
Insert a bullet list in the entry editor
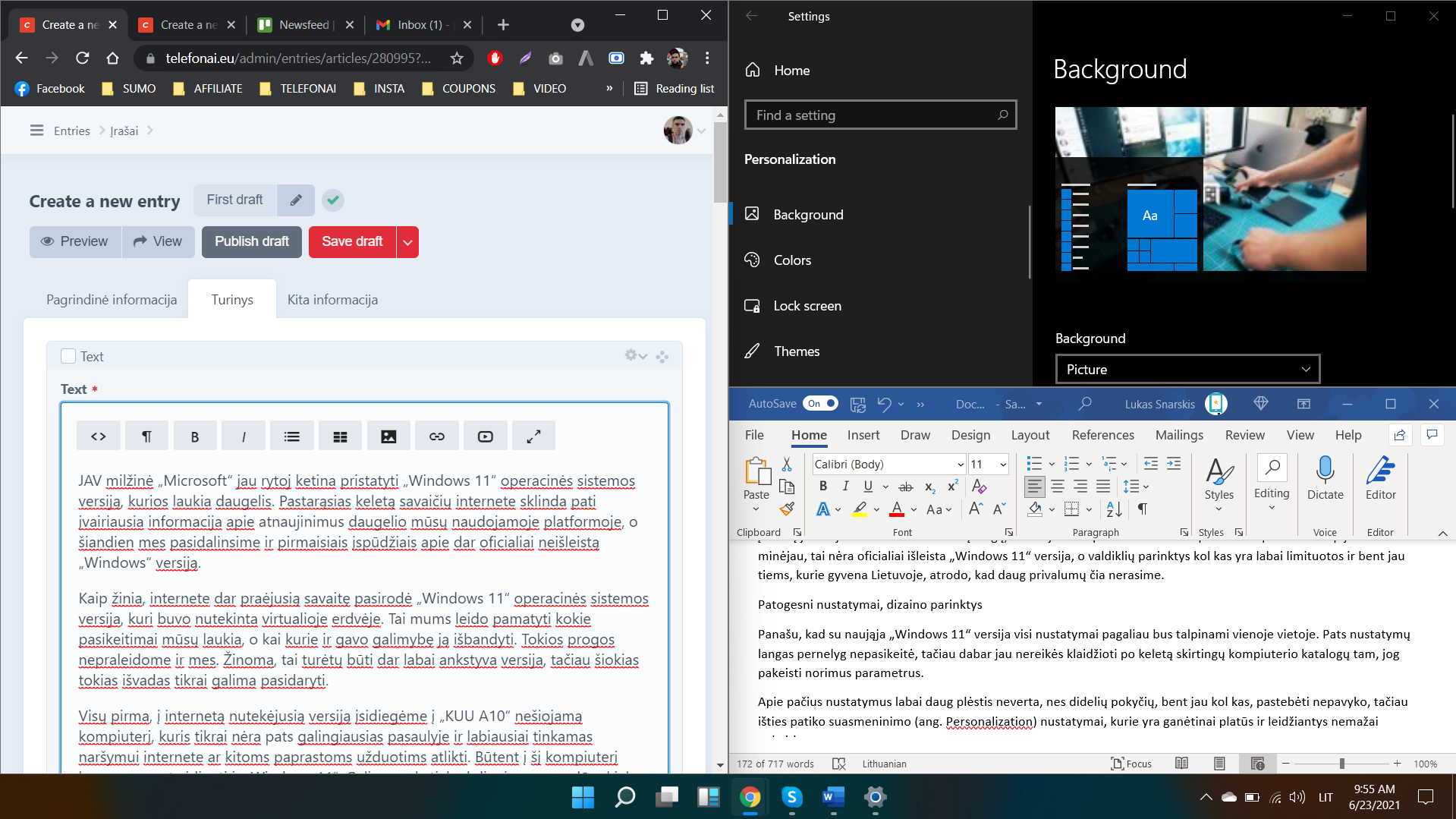[292, 436]
